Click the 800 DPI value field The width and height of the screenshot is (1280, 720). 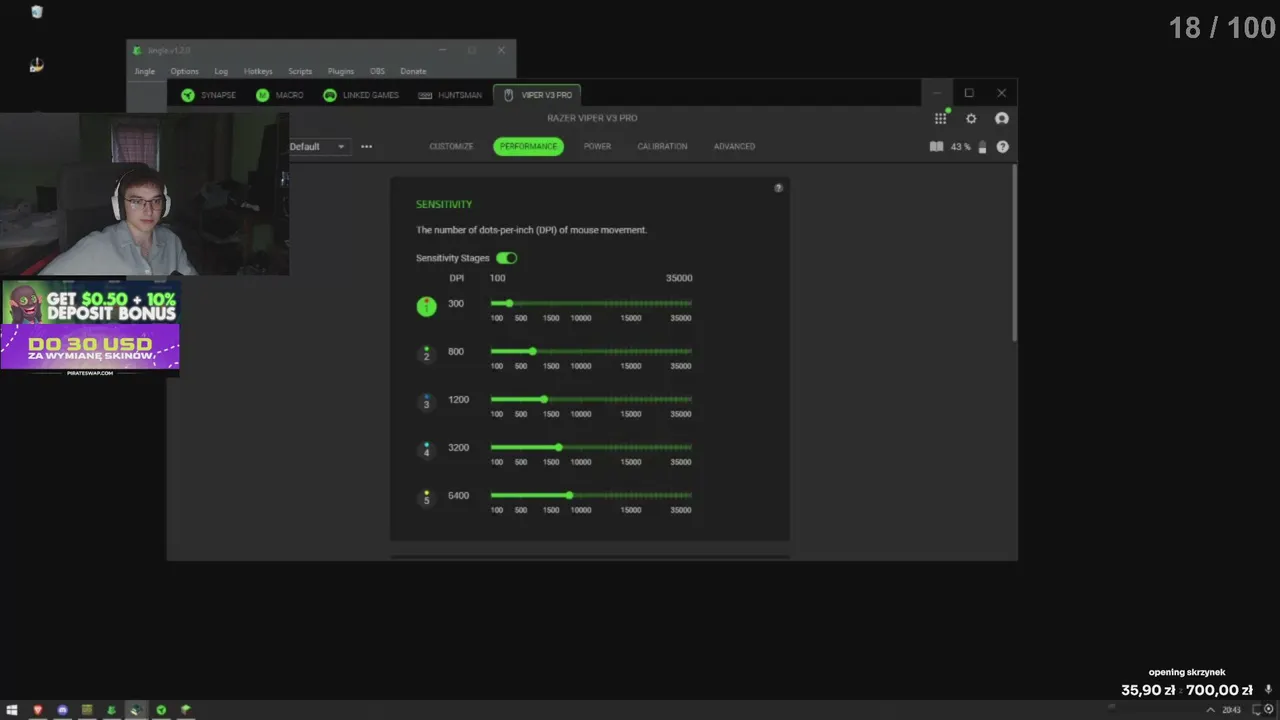point(456,351)
